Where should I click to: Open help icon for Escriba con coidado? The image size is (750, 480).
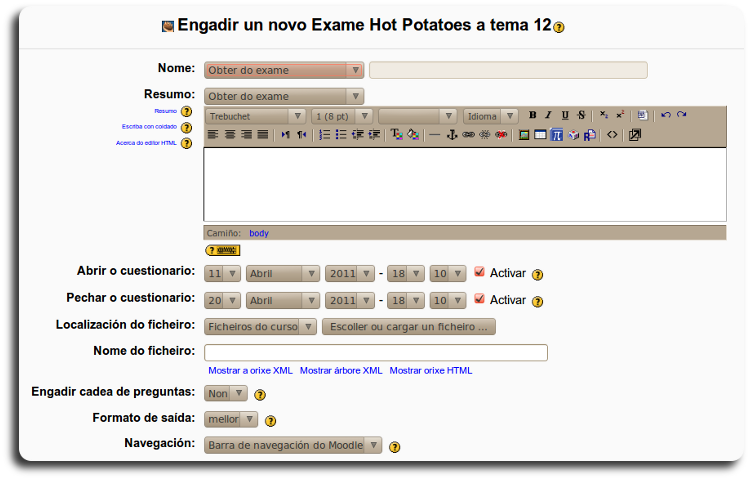tap(187, 127)
